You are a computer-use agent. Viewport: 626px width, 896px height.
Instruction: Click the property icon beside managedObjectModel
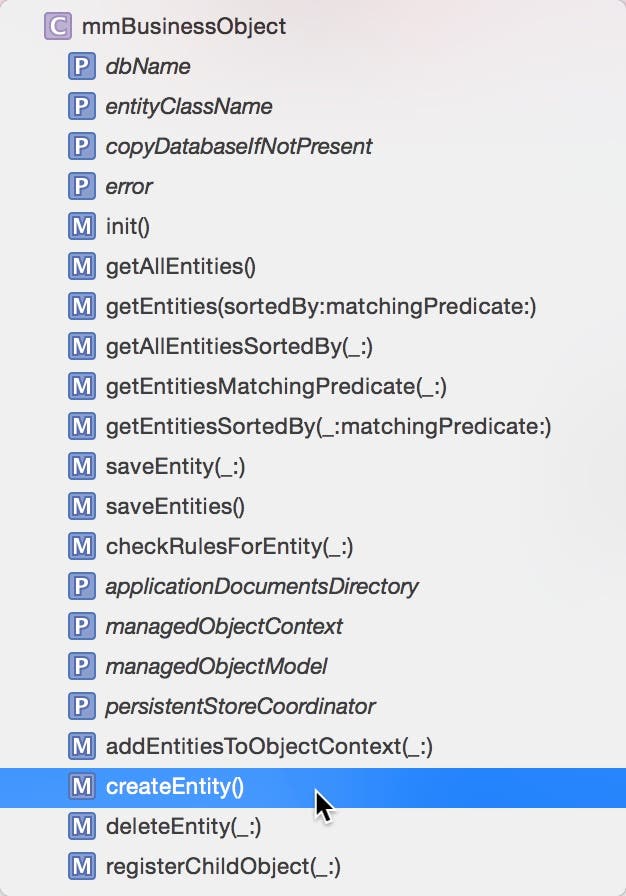pos(82,666)
